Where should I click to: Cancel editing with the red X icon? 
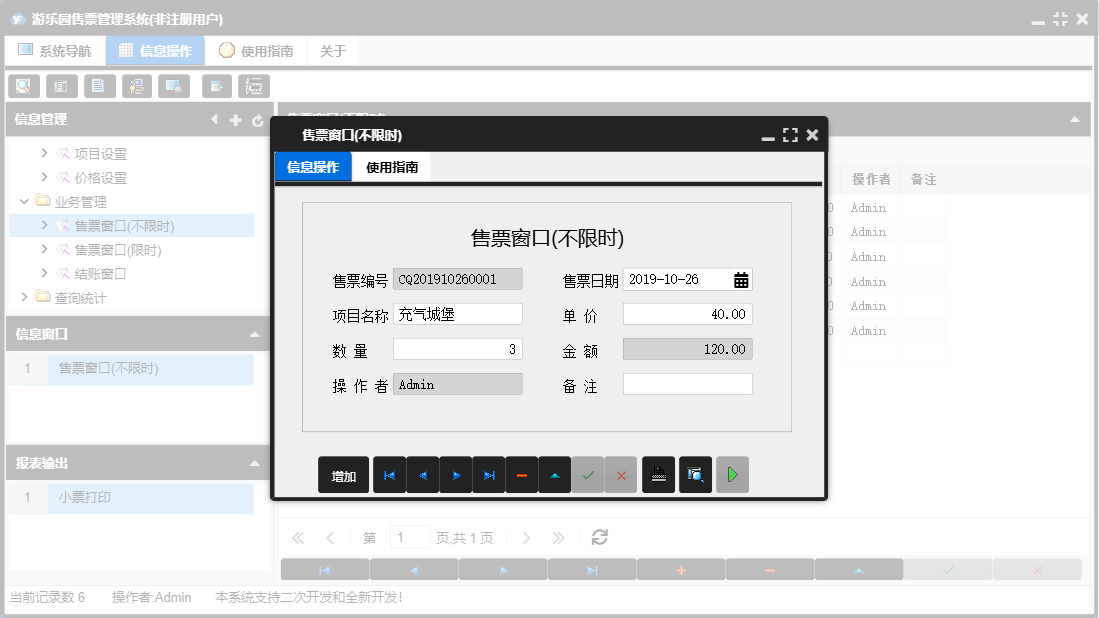coord(621,474)
